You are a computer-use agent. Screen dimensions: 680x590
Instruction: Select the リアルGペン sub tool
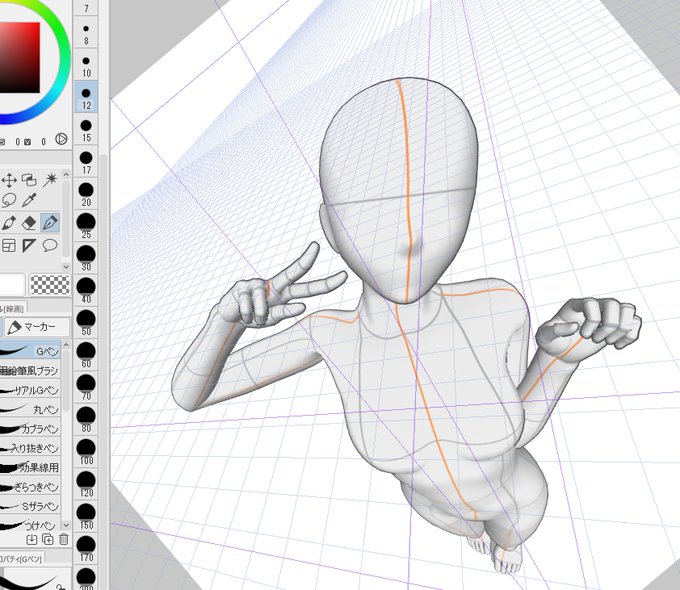[x=30, y=390]
